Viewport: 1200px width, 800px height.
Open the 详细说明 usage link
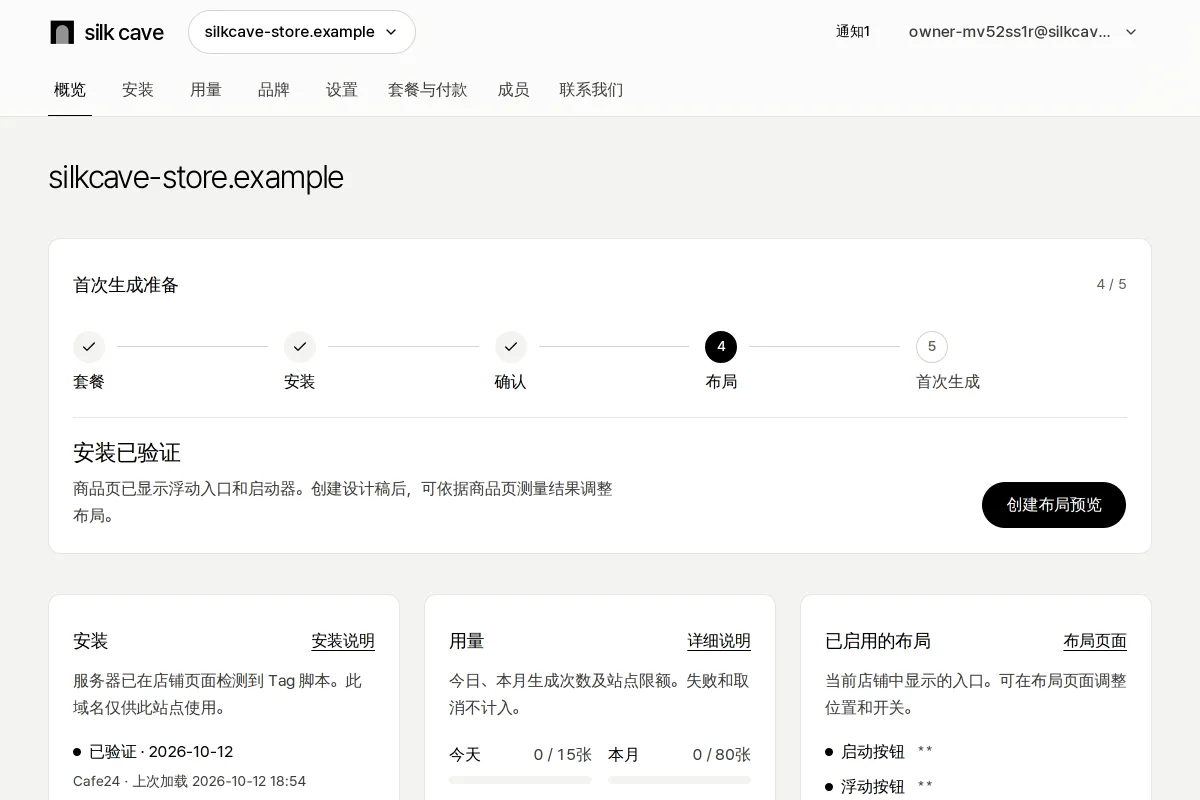click(x=719, y=641)
